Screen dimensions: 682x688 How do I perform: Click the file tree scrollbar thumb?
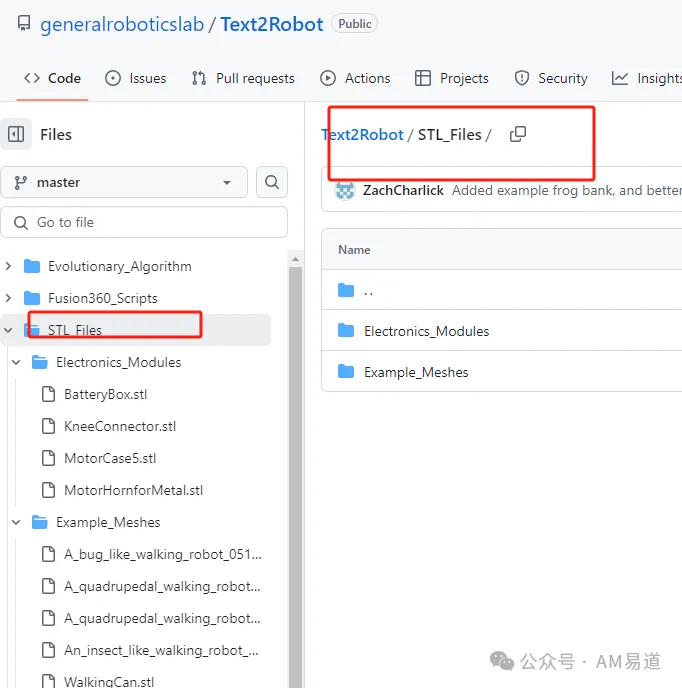click(x=295, y=476)
